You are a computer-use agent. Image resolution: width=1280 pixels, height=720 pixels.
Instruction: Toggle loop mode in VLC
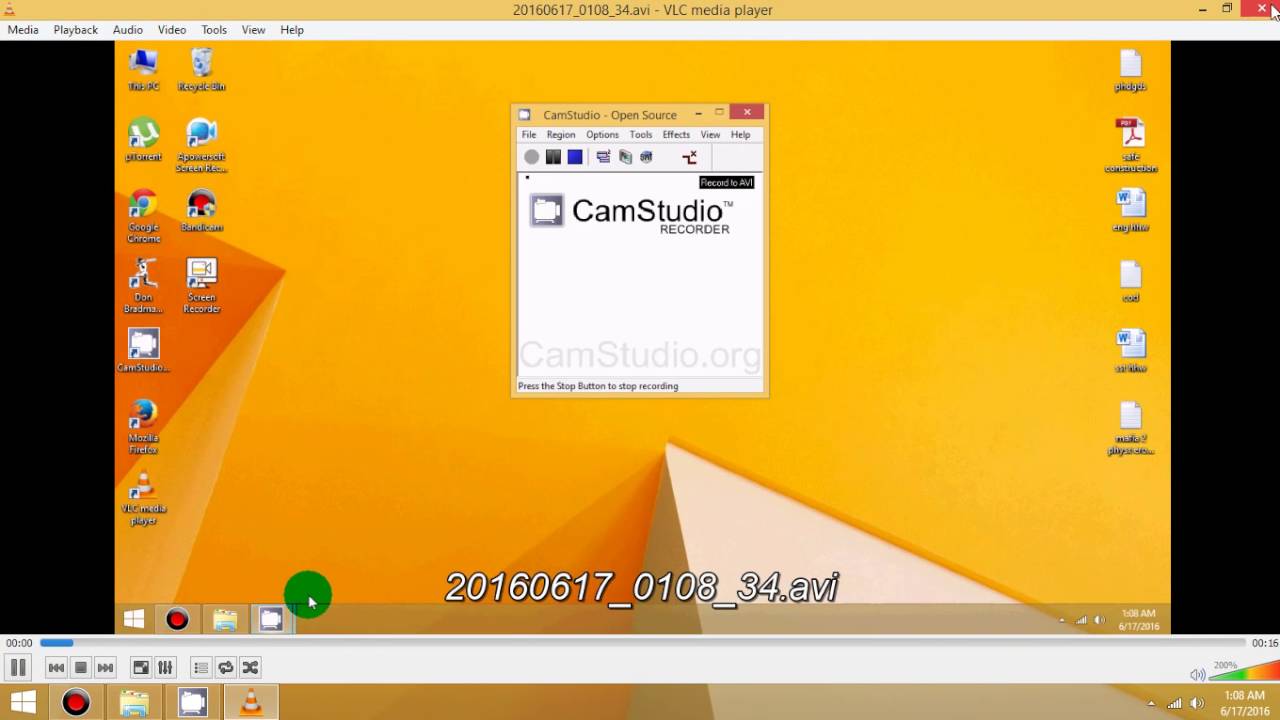[x=226, y=668]
